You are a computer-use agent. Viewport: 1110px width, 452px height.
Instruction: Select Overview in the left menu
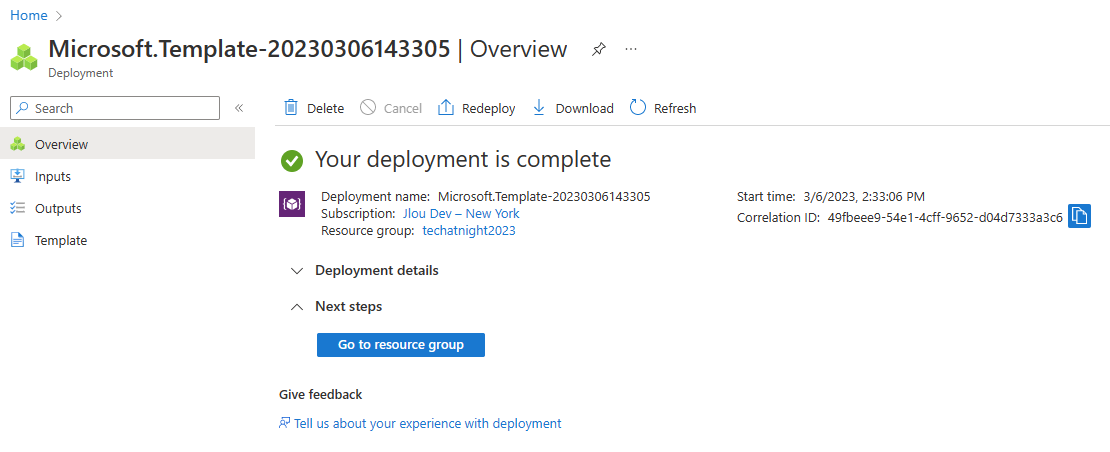(127, 144)
